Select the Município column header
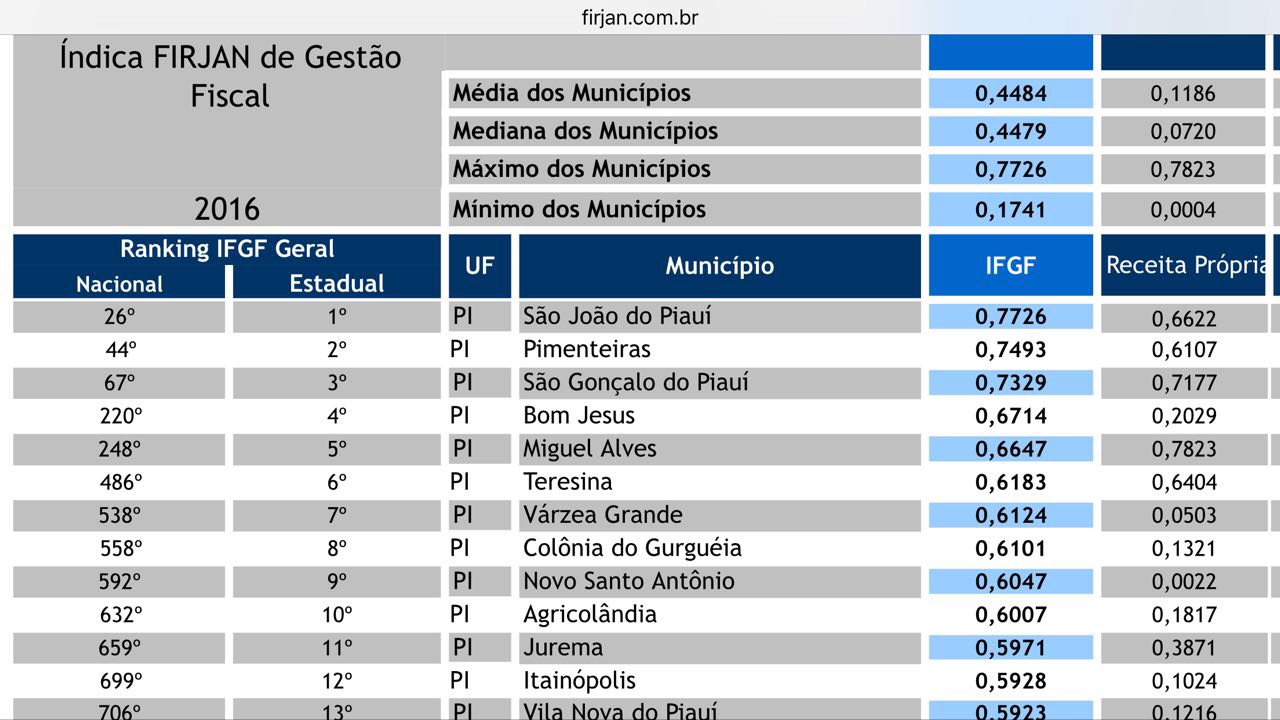This screenshot has height=720, width=1280. (719, 266)
